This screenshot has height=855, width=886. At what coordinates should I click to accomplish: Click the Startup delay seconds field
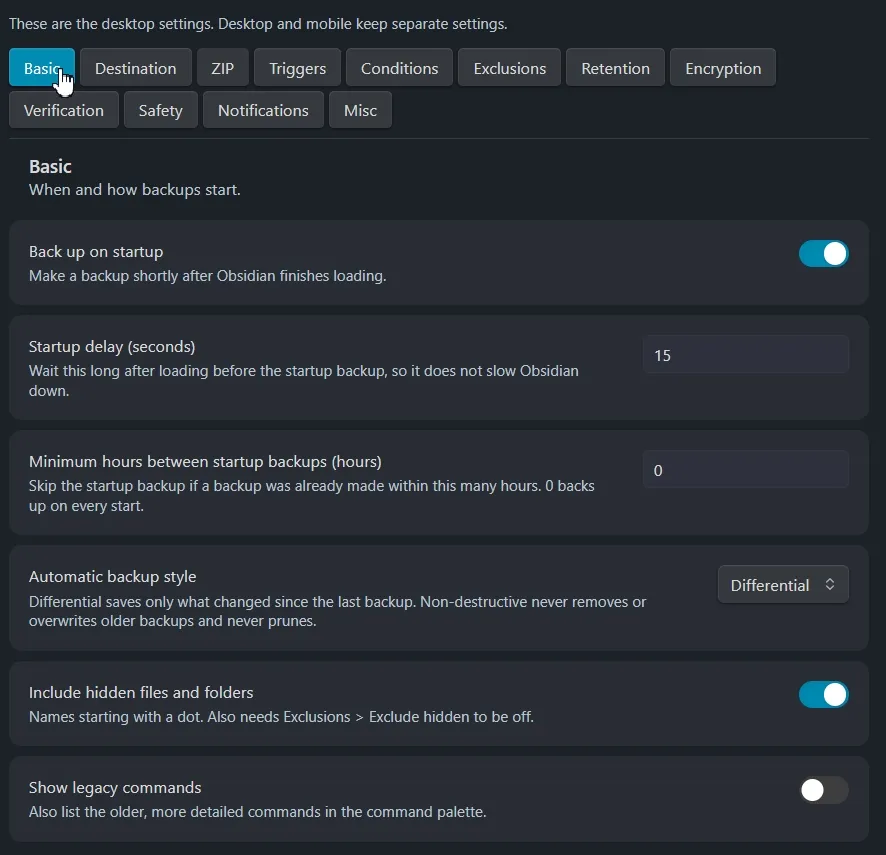click(746, 355)
